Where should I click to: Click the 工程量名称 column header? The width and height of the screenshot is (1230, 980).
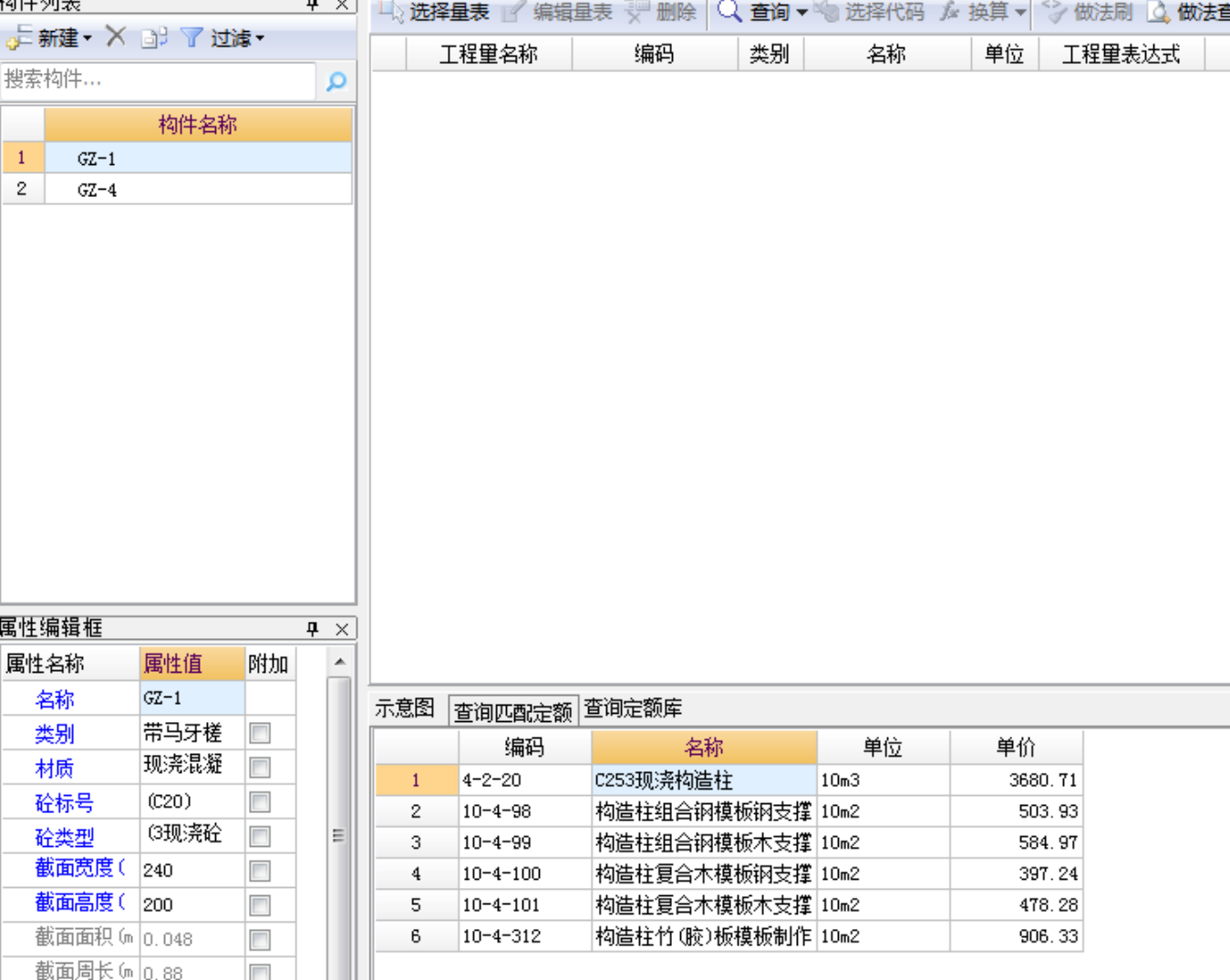click(489, 54)
